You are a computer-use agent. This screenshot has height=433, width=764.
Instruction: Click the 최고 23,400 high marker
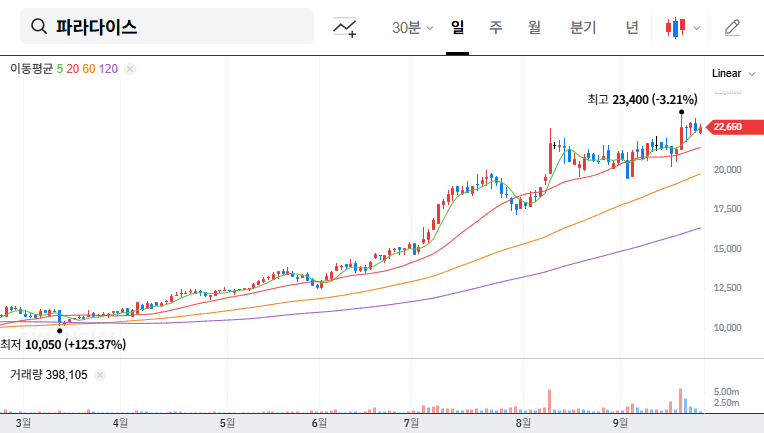click(642, 100)
